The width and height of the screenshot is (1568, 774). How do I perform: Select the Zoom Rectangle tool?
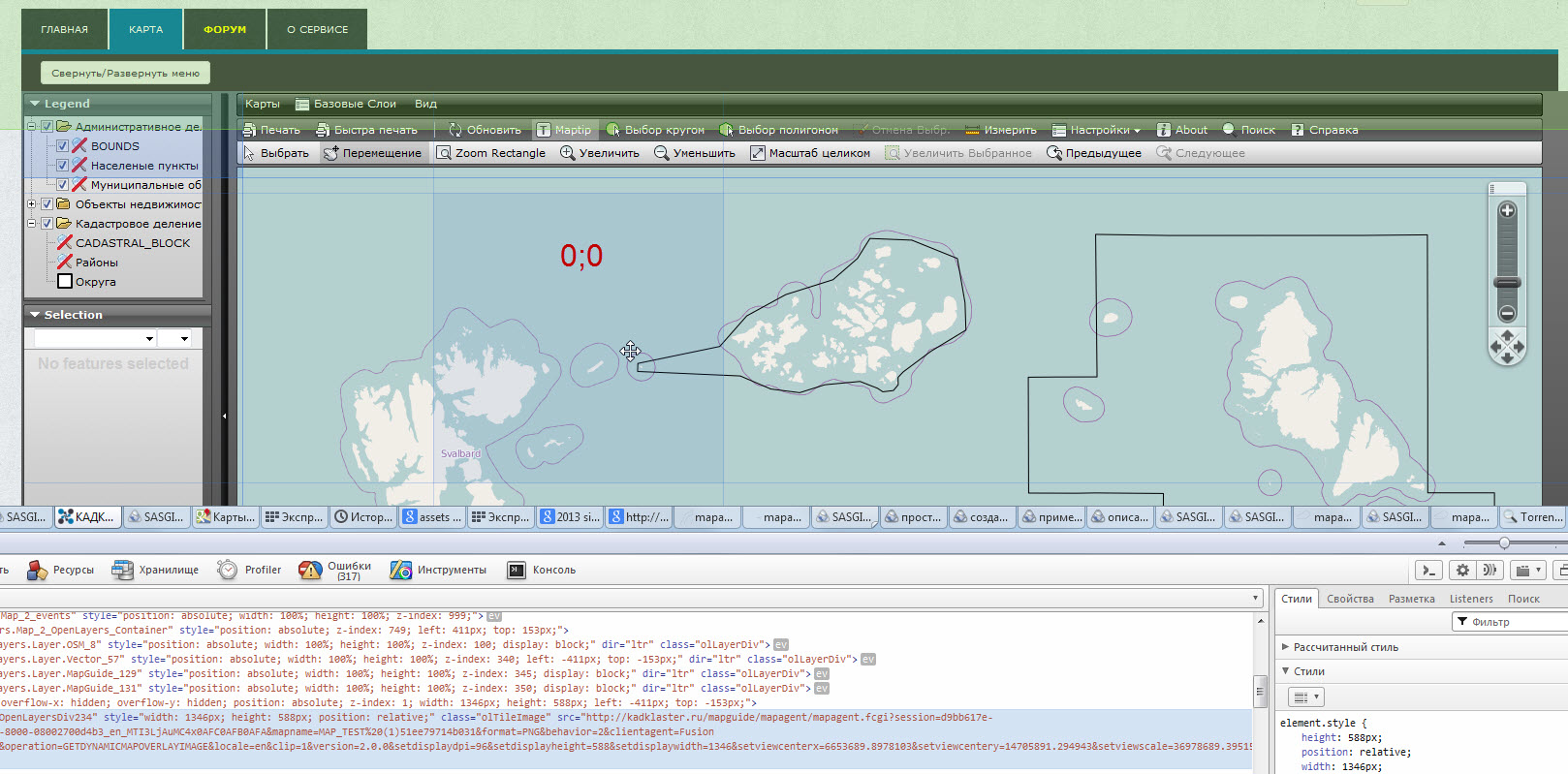coord(490,153)
